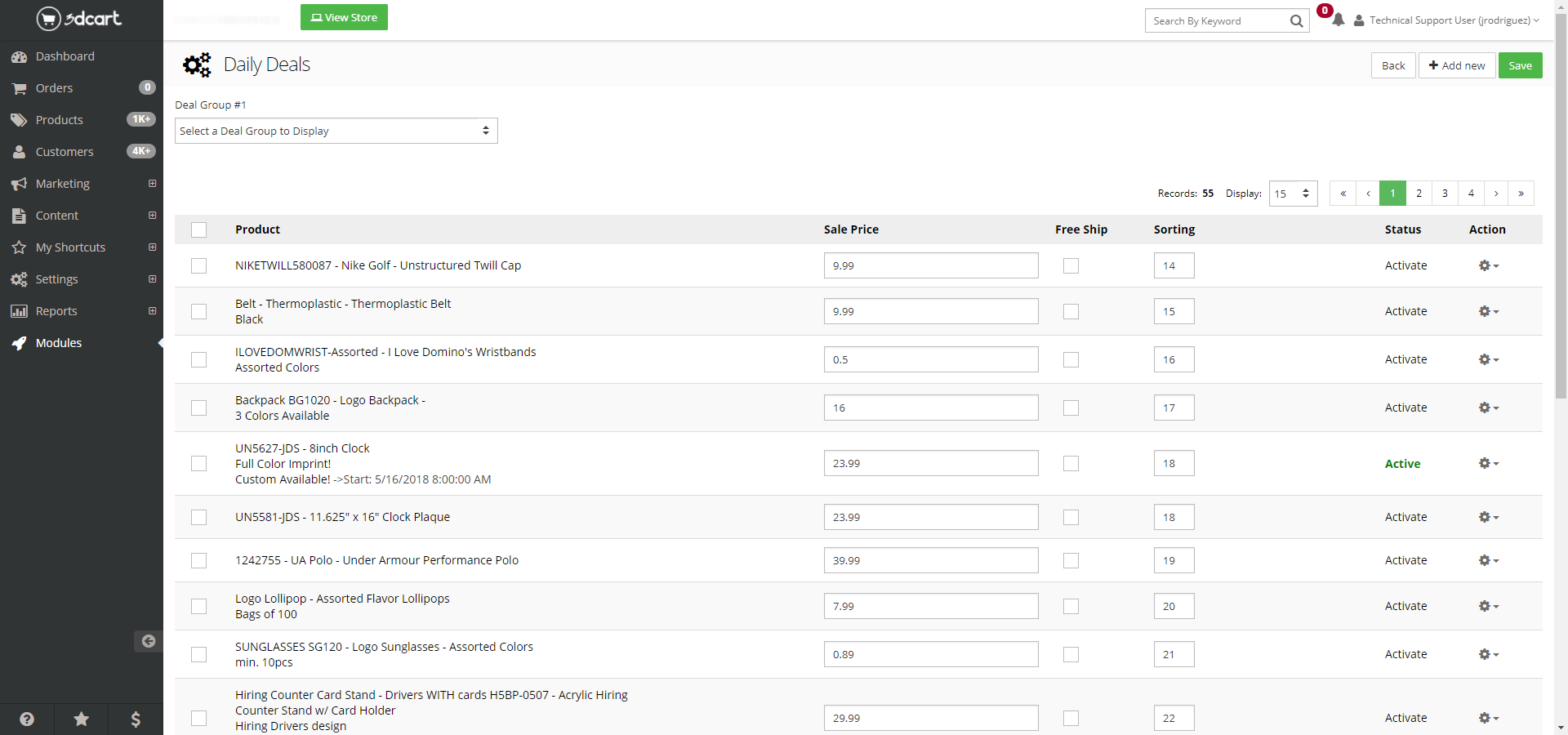Enable Free Ship for Thermoplastic Belt
This screenshot has height=735, width=1568.
pos(1071,311)
